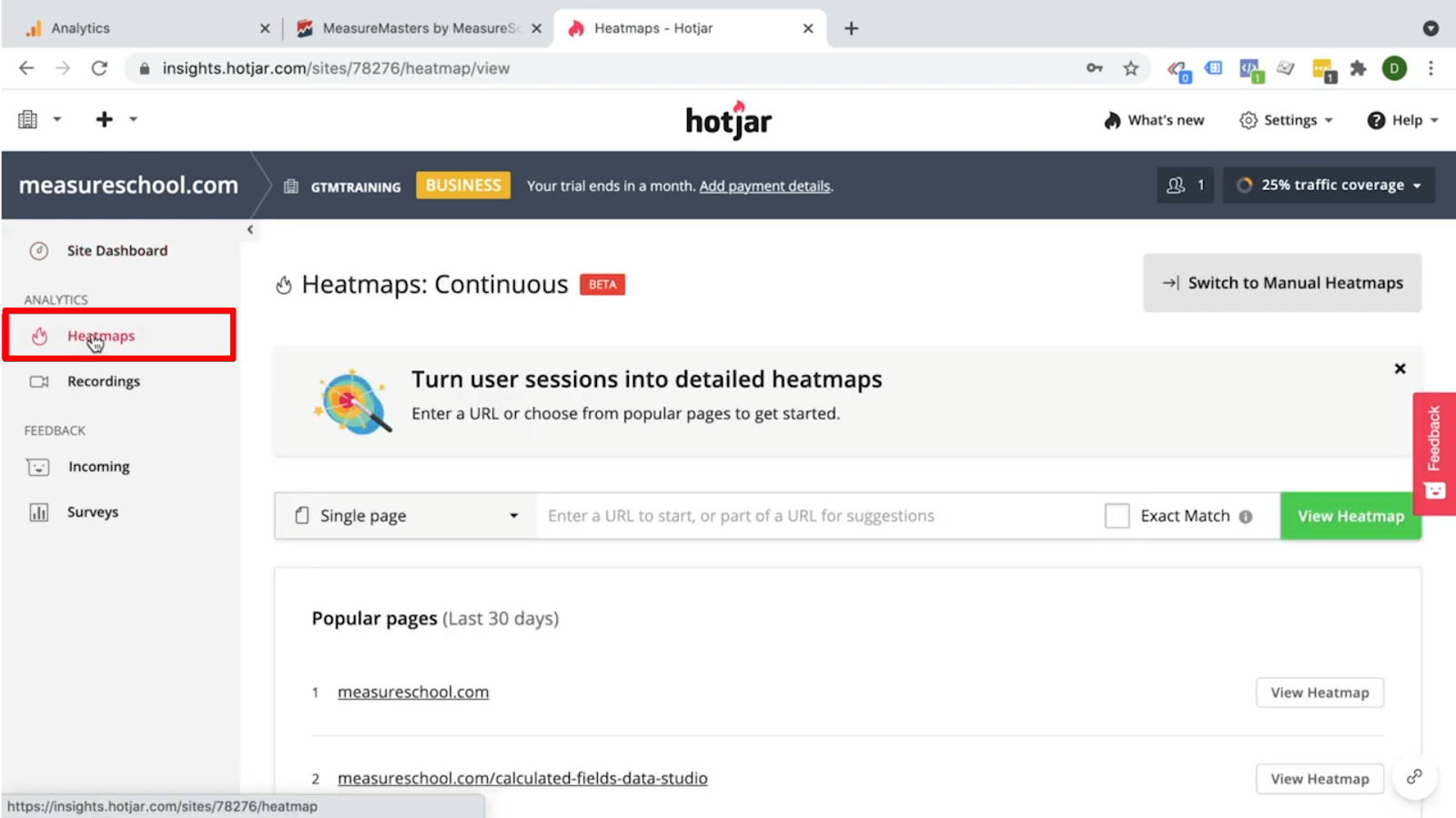The height and width of the screenshot is (818, 1456).
Task: Select the Heatmaps - Hotjar browser tab
Action: click(690, 28)
